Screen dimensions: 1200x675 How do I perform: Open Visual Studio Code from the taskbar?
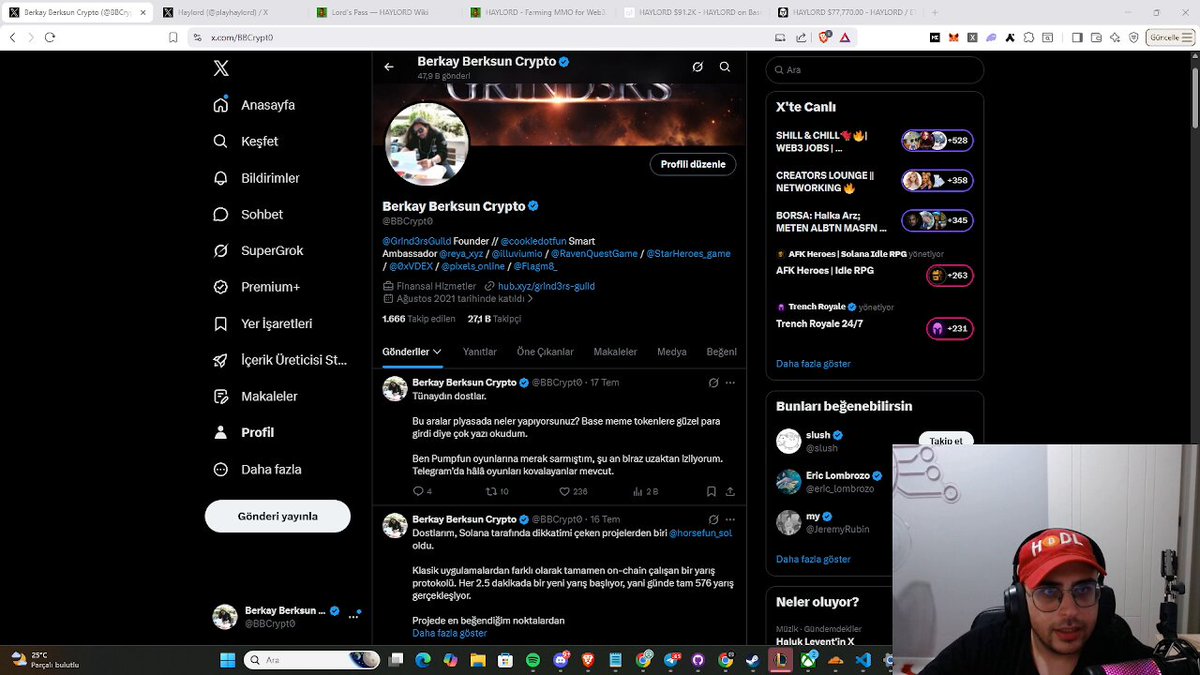863,660
